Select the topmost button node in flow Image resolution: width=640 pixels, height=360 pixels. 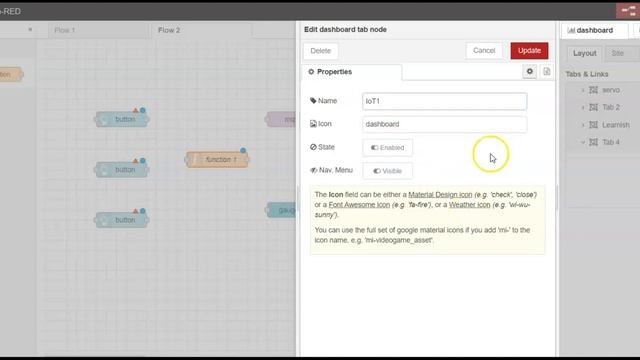tap(122, 119)
